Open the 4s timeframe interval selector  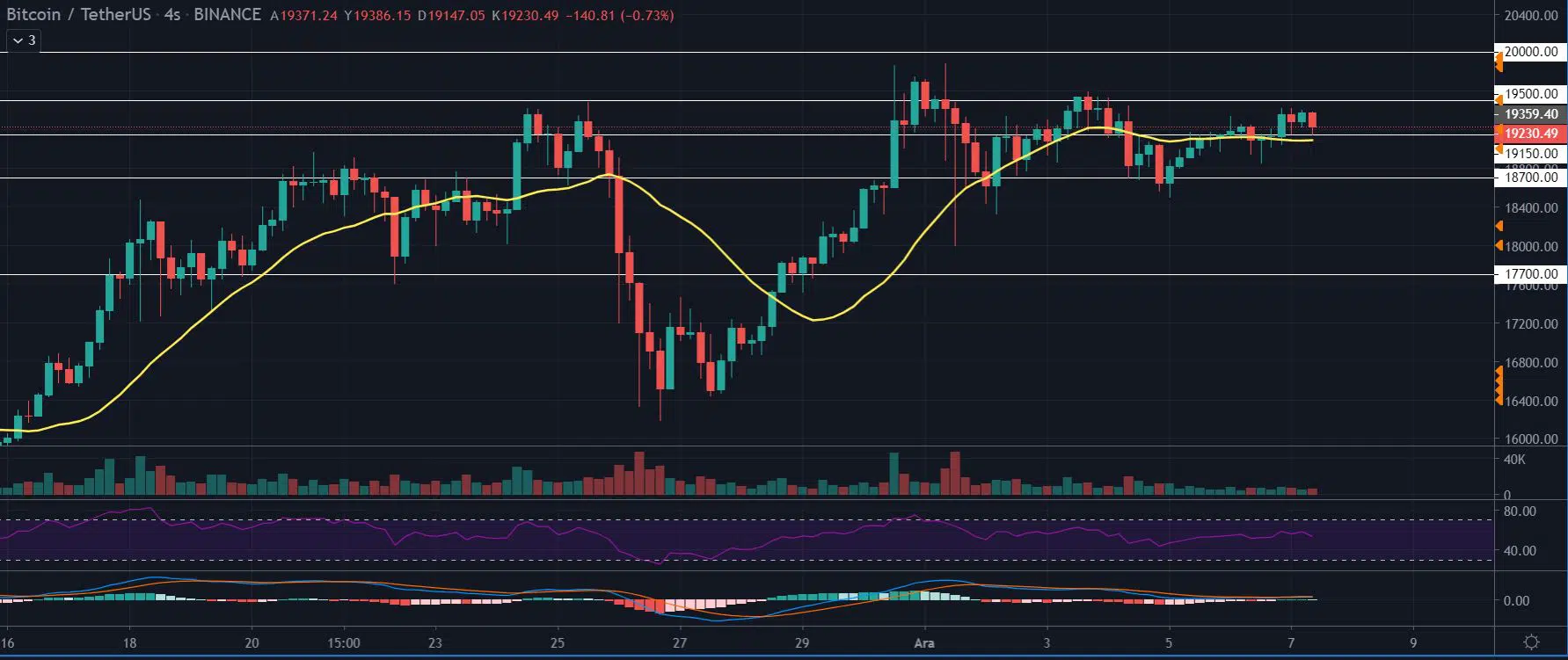[171, 15]
